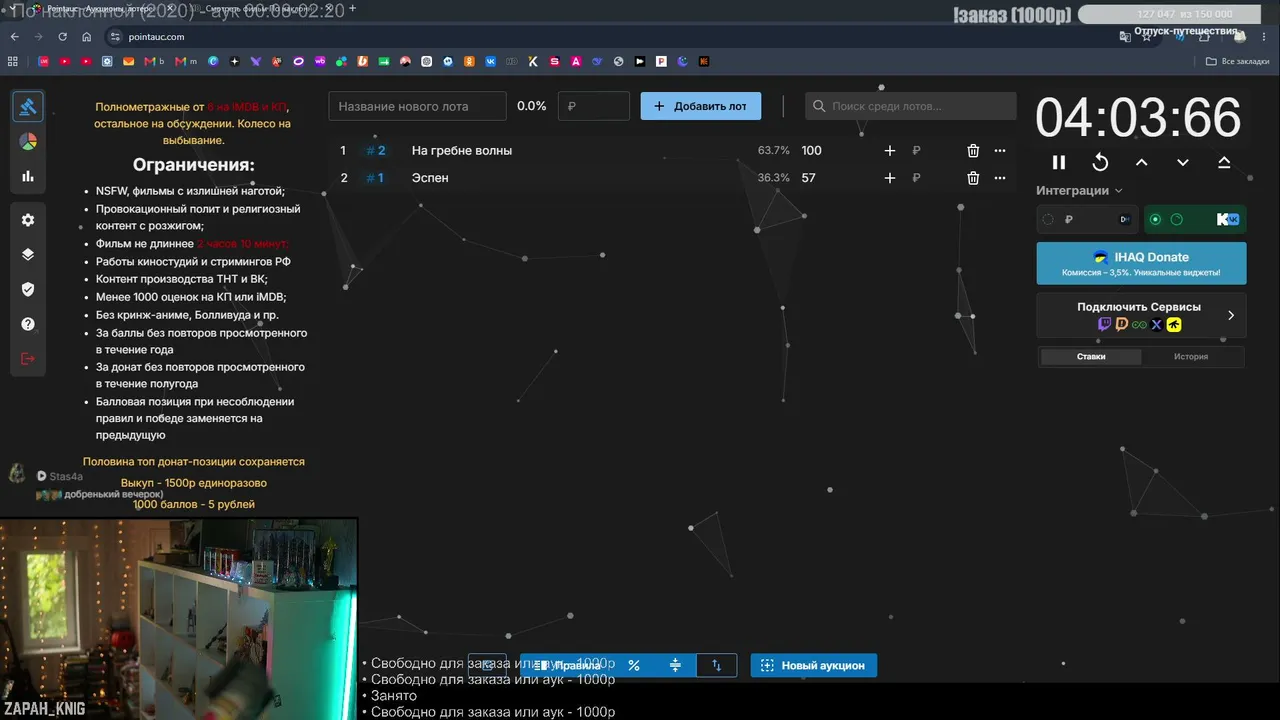The width and height of the screenshot is (1280, 720).
Task: Toggle the percent display button
Action: pos(633,665)
